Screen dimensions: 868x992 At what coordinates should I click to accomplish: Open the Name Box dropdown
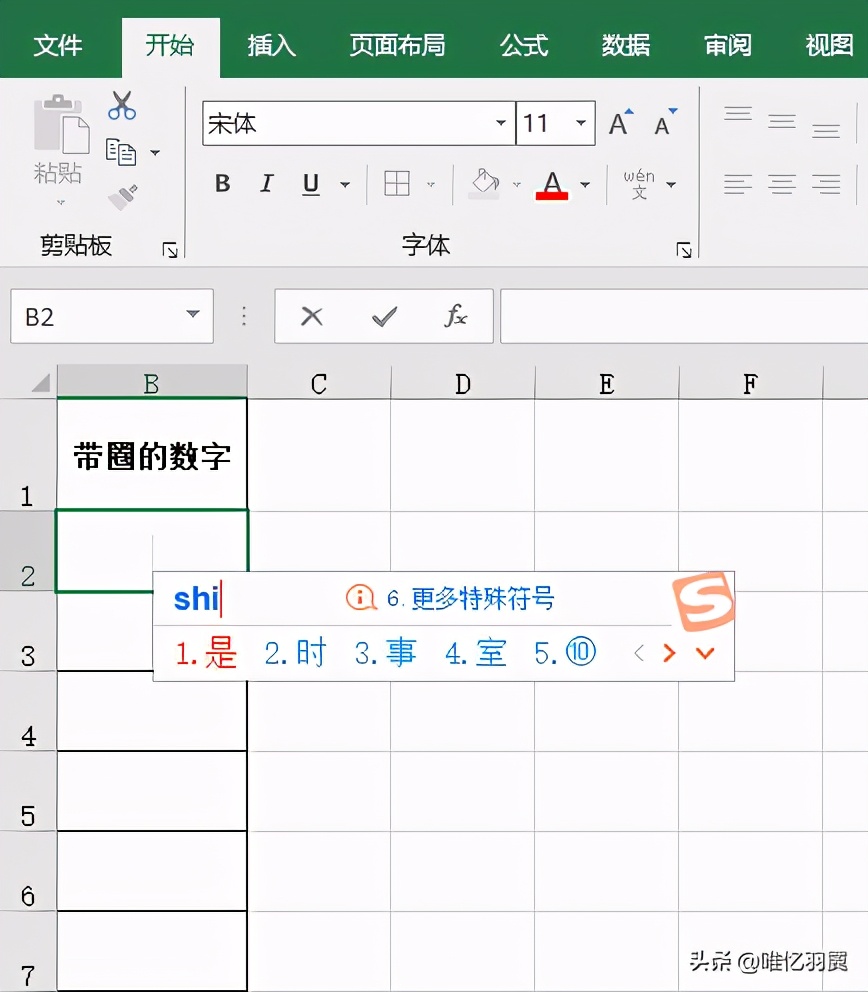click(x=193, y=314)
